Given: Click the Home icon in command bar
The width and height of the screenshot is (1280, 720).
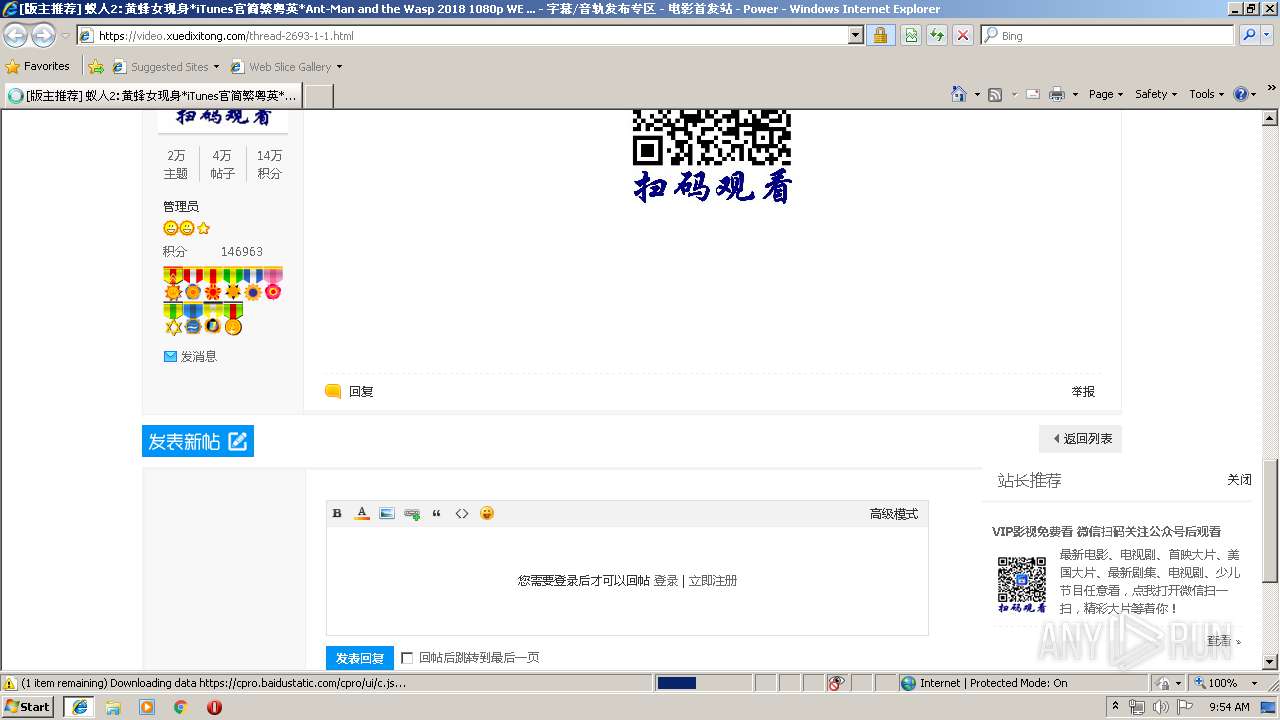Looking at the screenshot, I should [959, 94].
